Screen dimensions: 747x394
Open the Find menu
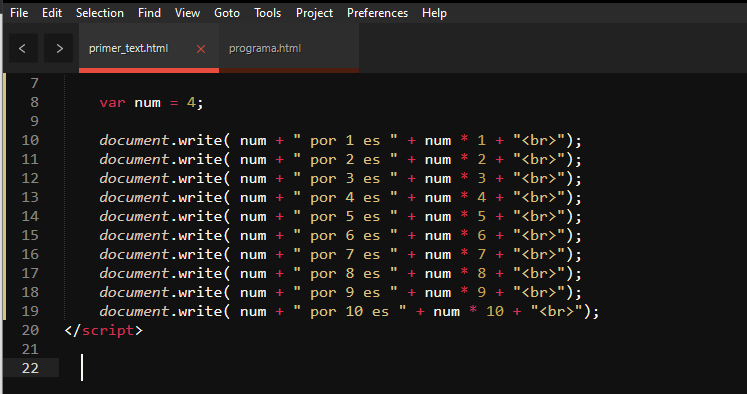[150, 13]
